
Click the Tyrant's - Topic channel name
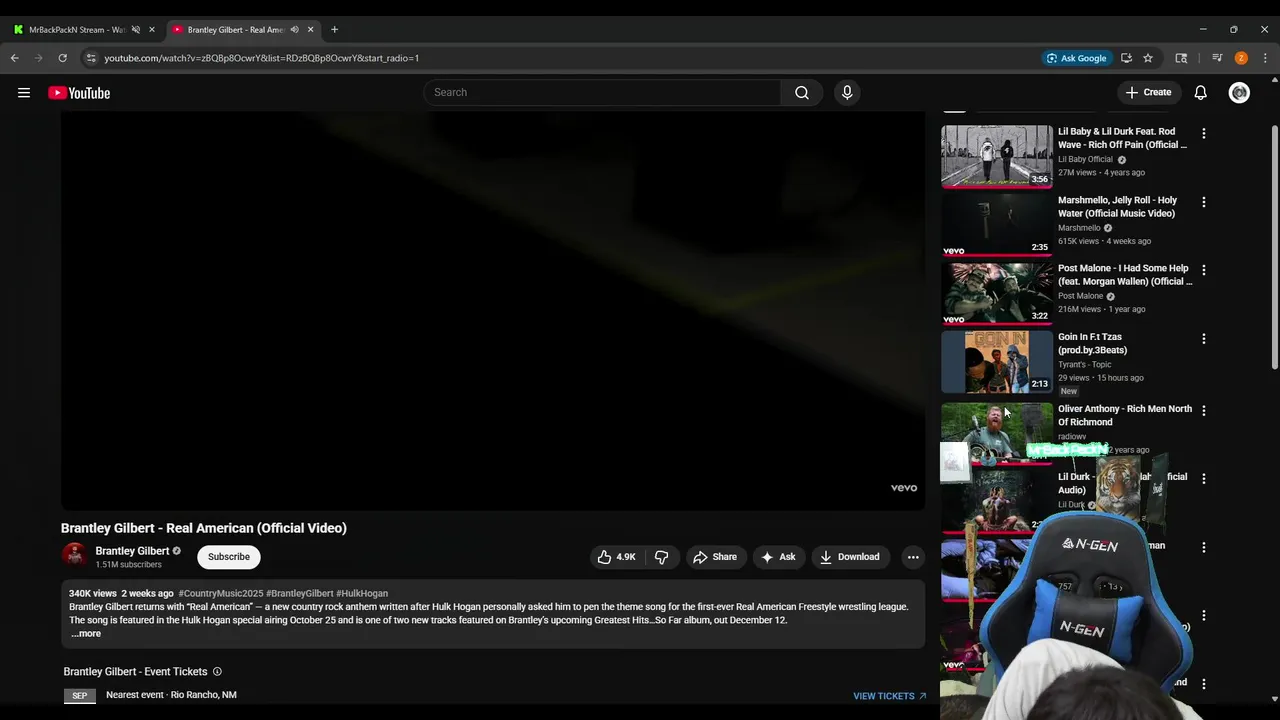click(x=1084, y=364)
